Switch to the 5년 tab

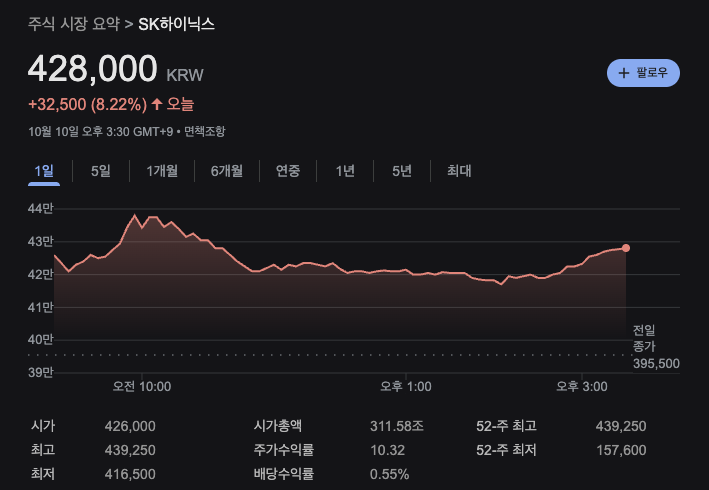[x=402, y=171]
